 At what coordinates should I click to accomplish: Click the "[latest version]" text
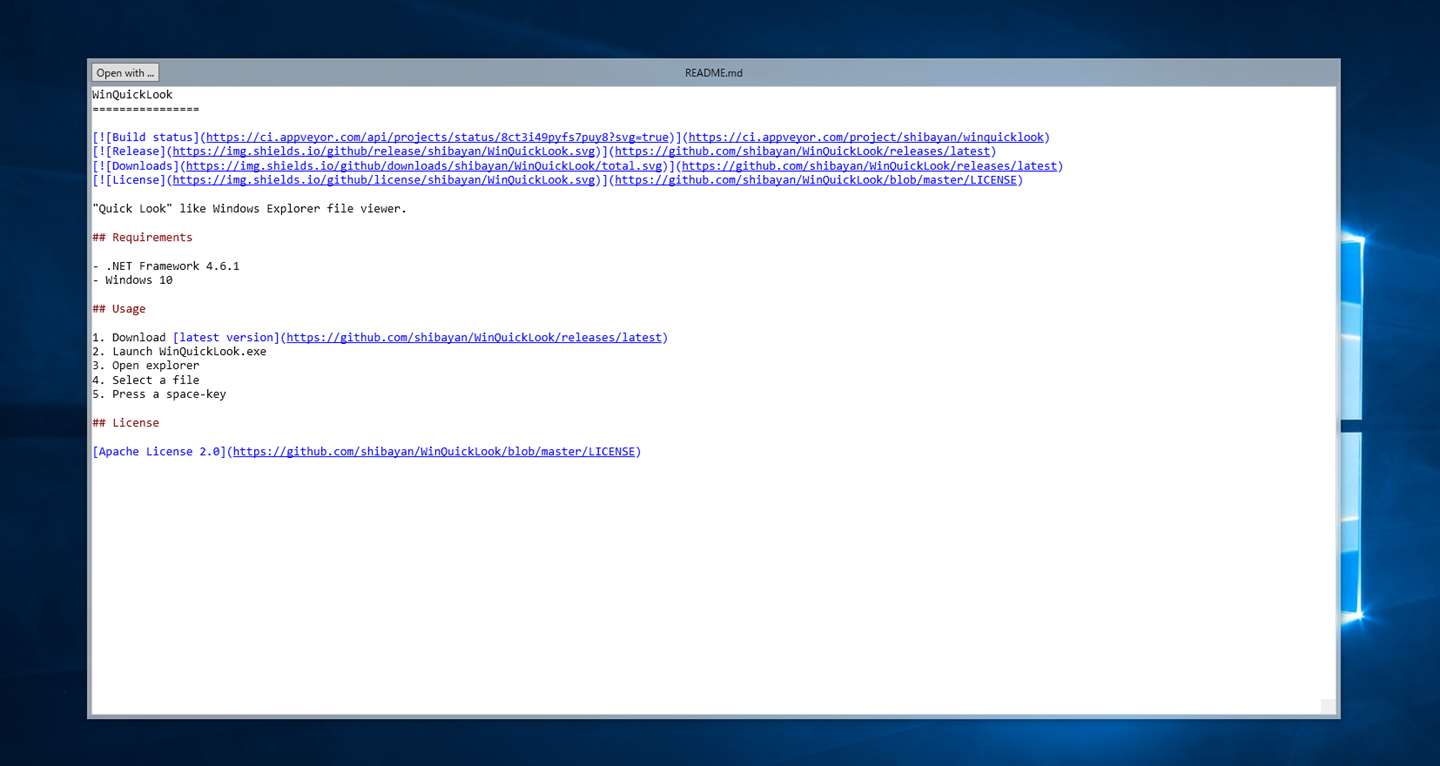coord(226,338)
